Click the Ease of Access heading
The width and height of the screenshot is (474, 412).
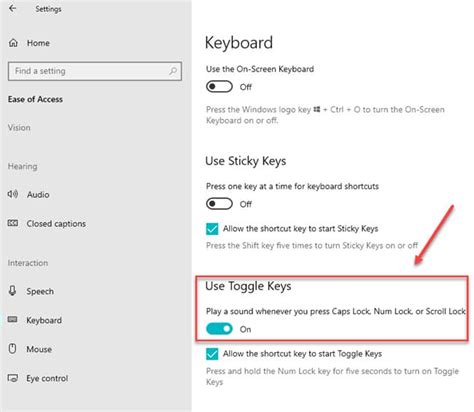click(35, 99)
